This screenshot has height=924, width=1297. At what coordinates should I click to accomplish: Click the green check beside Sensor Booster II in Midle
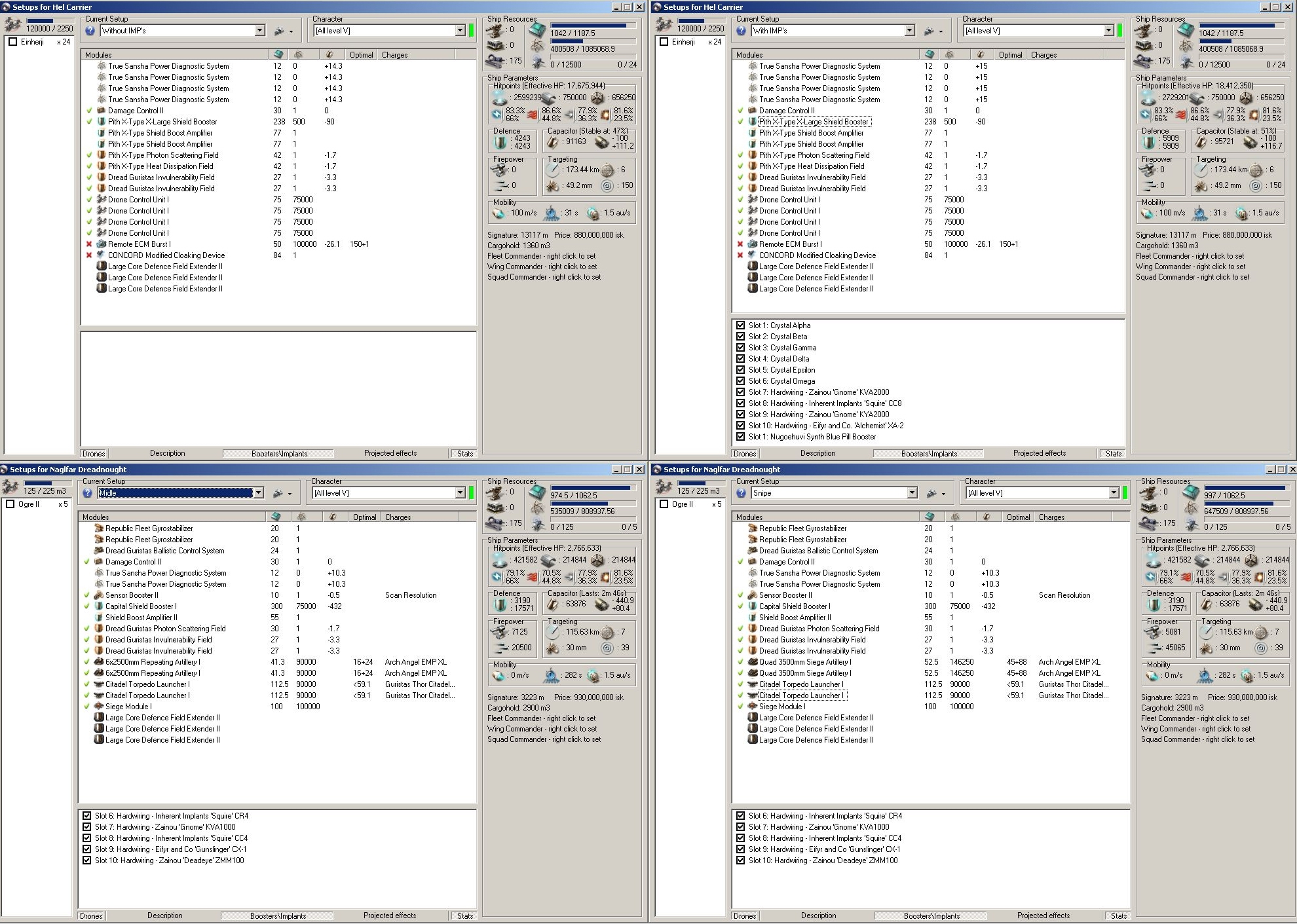86,595
